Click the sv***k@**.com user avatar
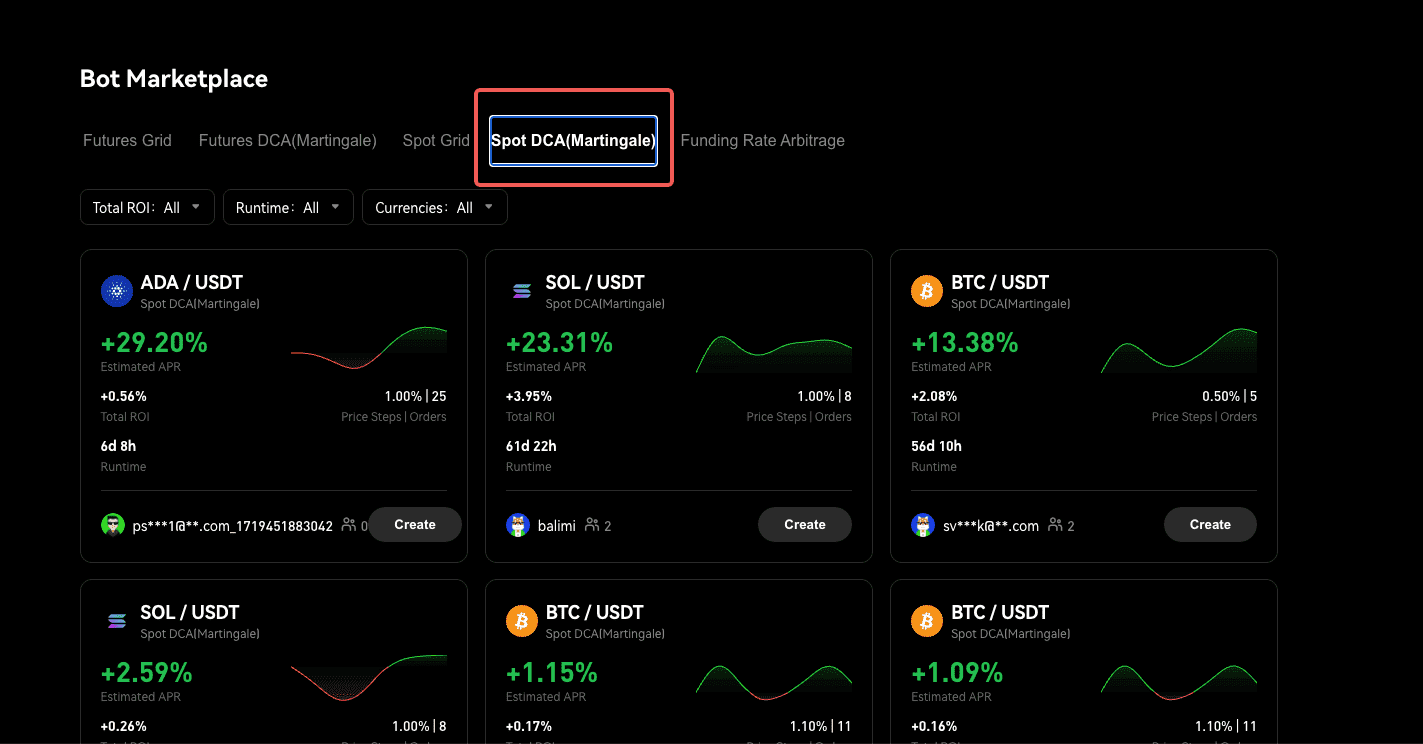The width and height of the screenshot is (1423, 744). point(922,525)
